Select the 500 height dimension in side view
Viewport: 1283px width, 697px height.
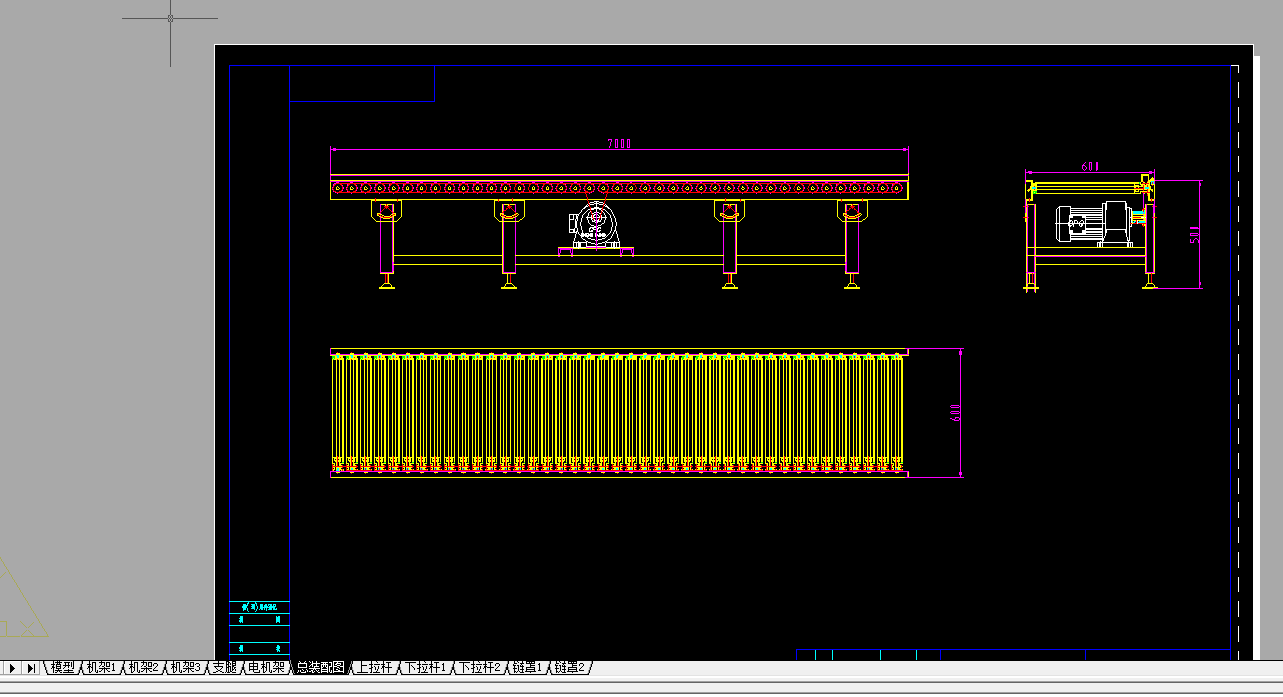pyautogui.click(x=1194, y=235)
